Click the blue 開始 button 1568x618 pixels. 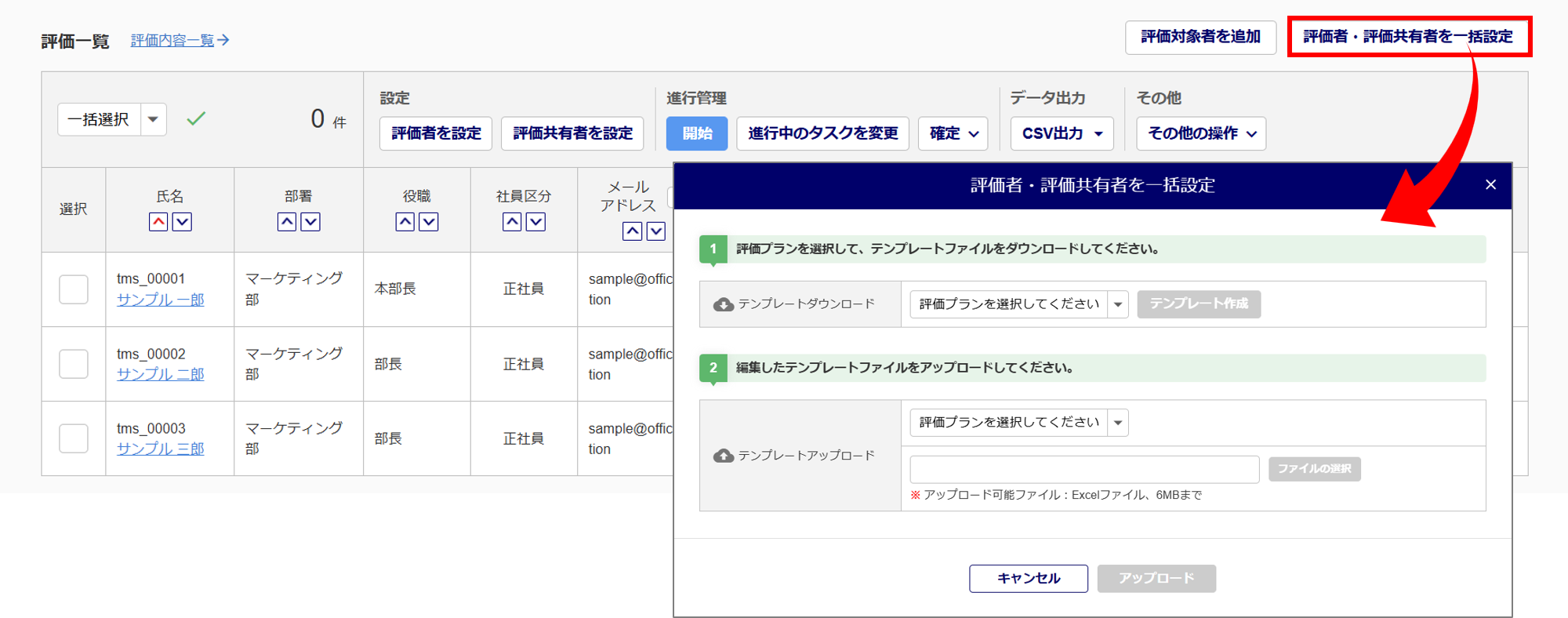697,133
